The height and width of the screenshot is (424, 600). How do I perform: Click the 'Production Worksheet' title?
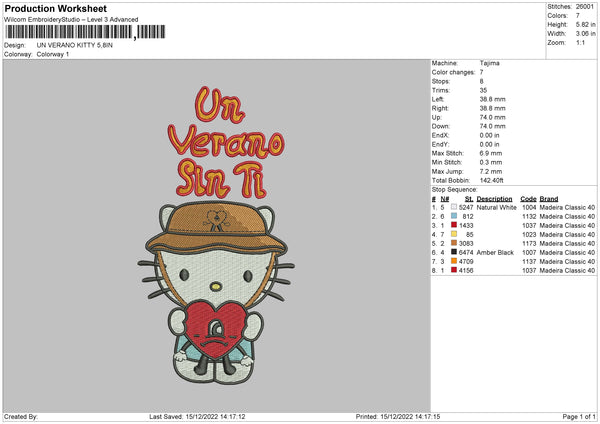[x=55, y=8]
